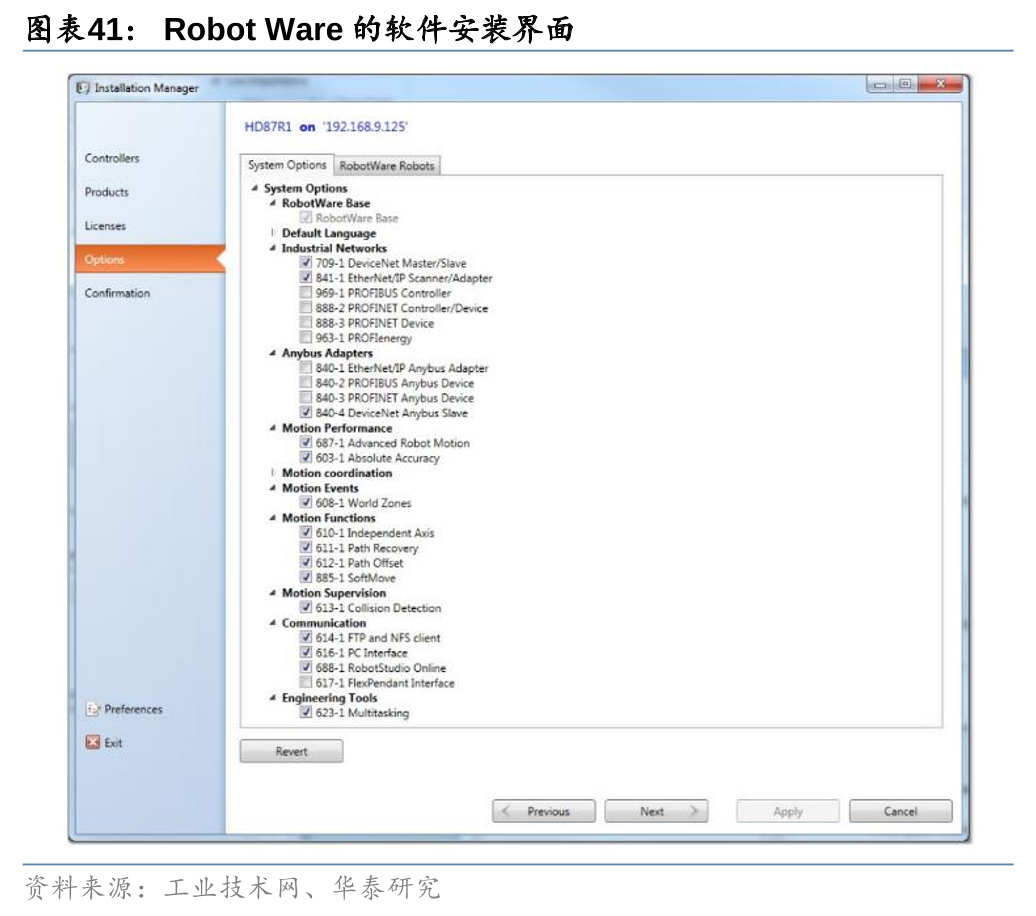Collapse the Motion Performance group

pyautogui.click(x=272, y=428)
